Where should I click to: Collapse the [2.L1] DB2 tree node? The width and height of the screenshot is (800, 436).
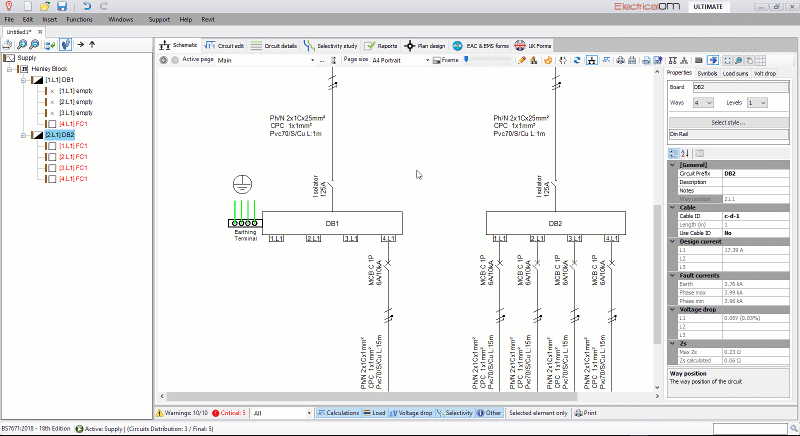coord(23,135)
